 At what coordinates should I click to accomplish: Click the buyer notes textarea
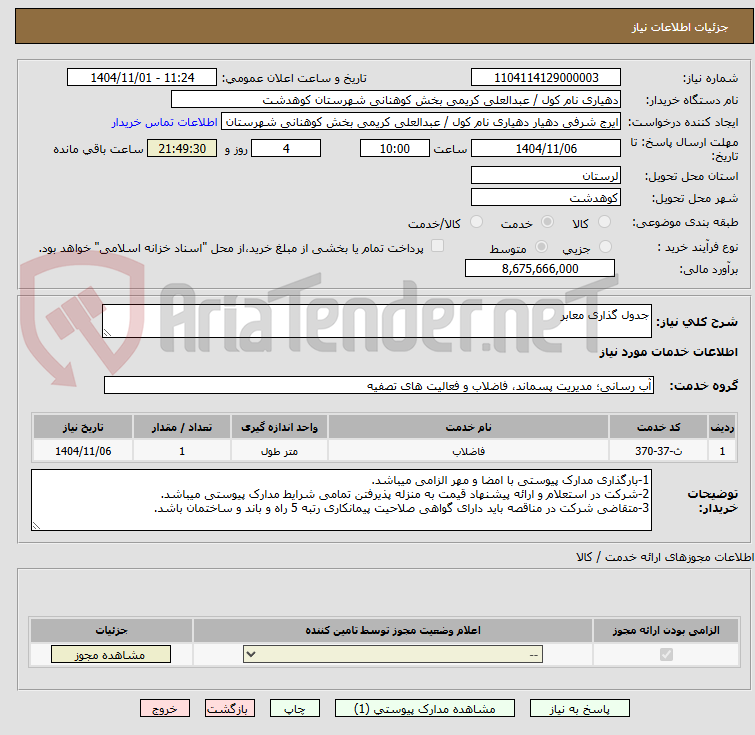click(x=341, y=500)
